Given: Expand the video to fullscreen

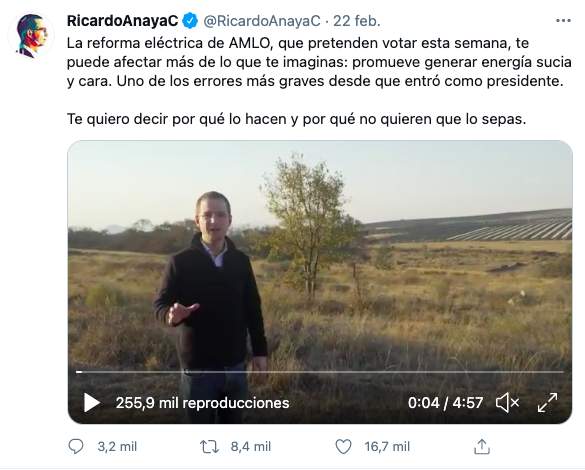Looking at the screenshot, I should click(x=547, y=403).
